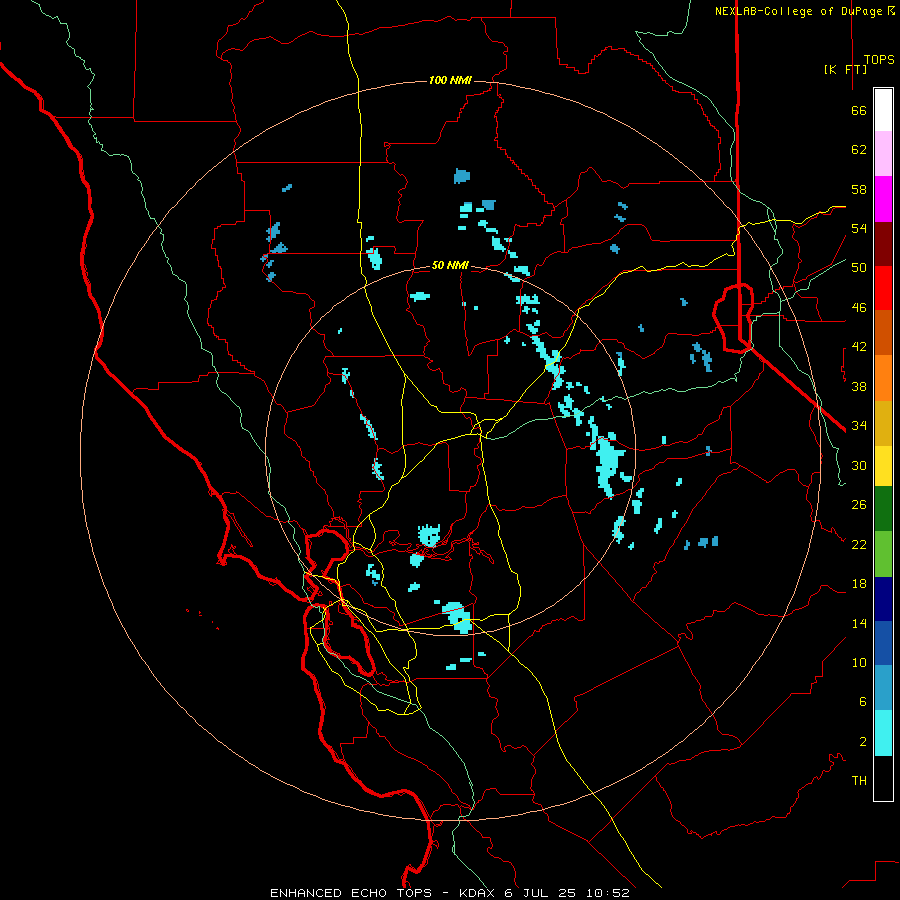Click the legend value 34
The height and width of the screenshot is (900, 900).
(x=859, y=426)
